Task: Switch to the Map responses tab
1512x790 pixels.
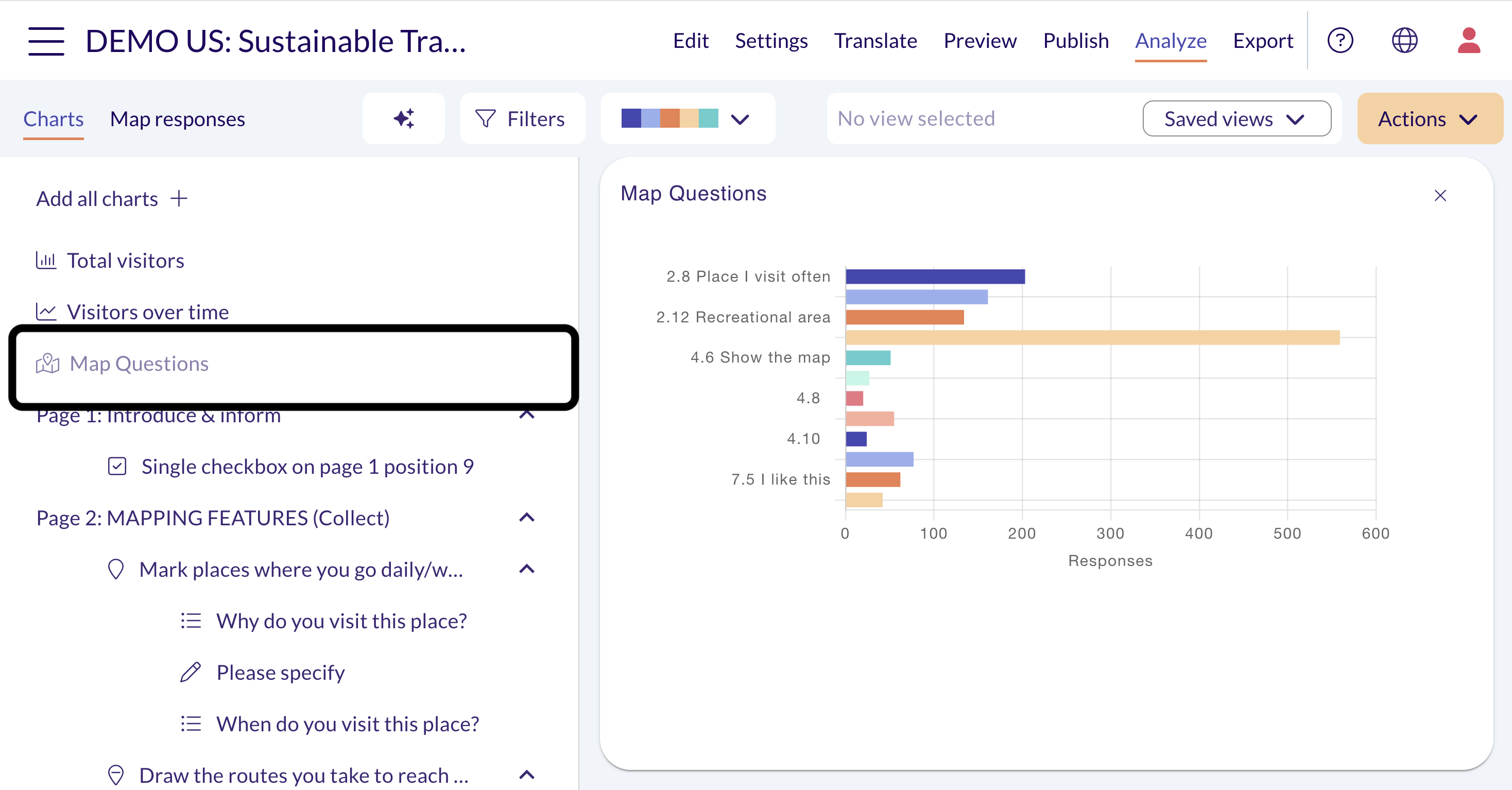Action: point(177,118)
